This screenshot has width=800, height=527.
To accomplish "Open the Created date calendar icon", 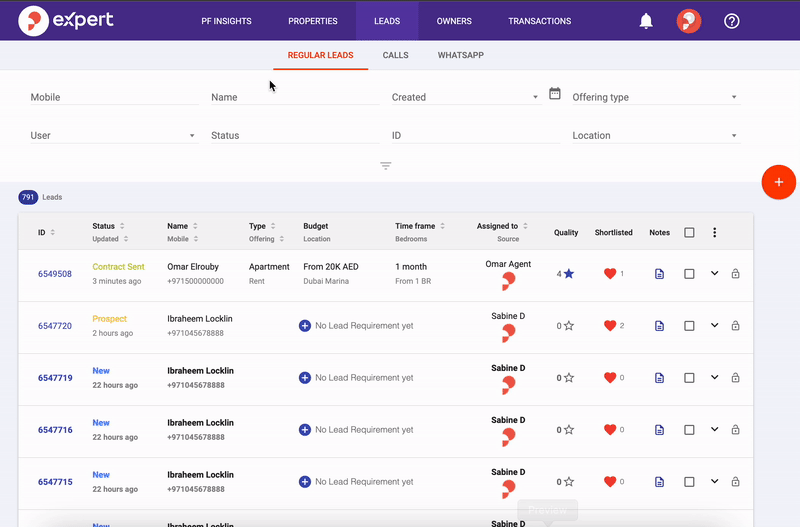I will pyautogui.click(x=555, y=94).
